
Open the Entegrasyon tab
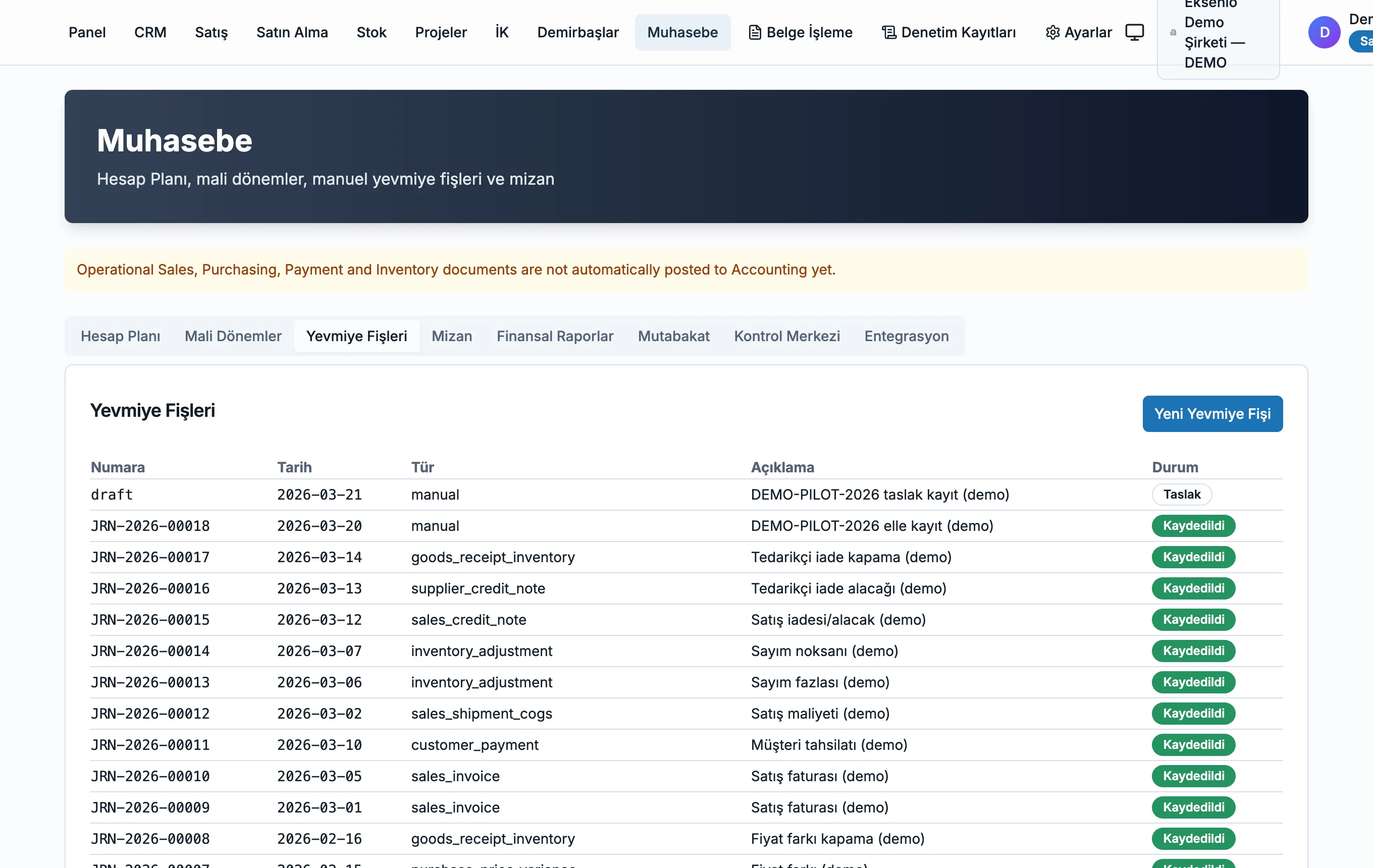pos(906,336)
